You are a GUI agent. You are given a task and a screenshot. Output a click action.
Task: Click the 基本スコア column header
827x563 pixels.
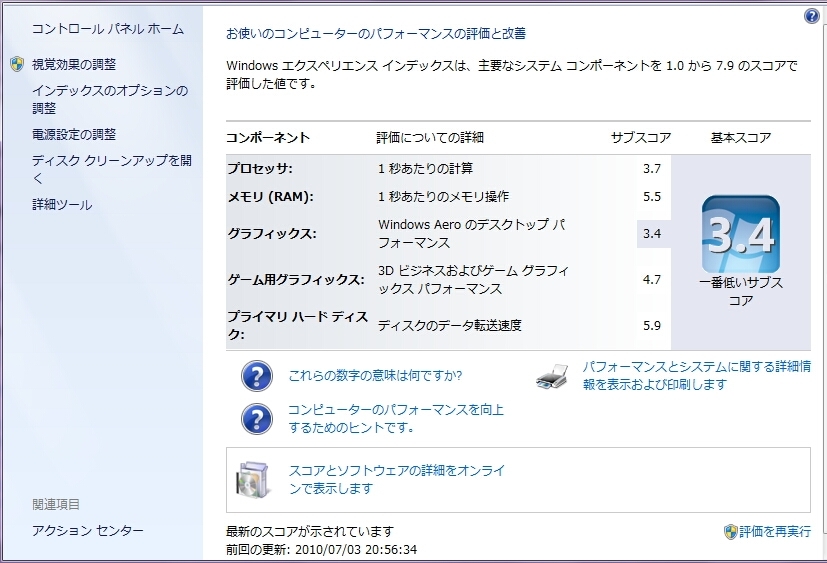pos(741,138)
